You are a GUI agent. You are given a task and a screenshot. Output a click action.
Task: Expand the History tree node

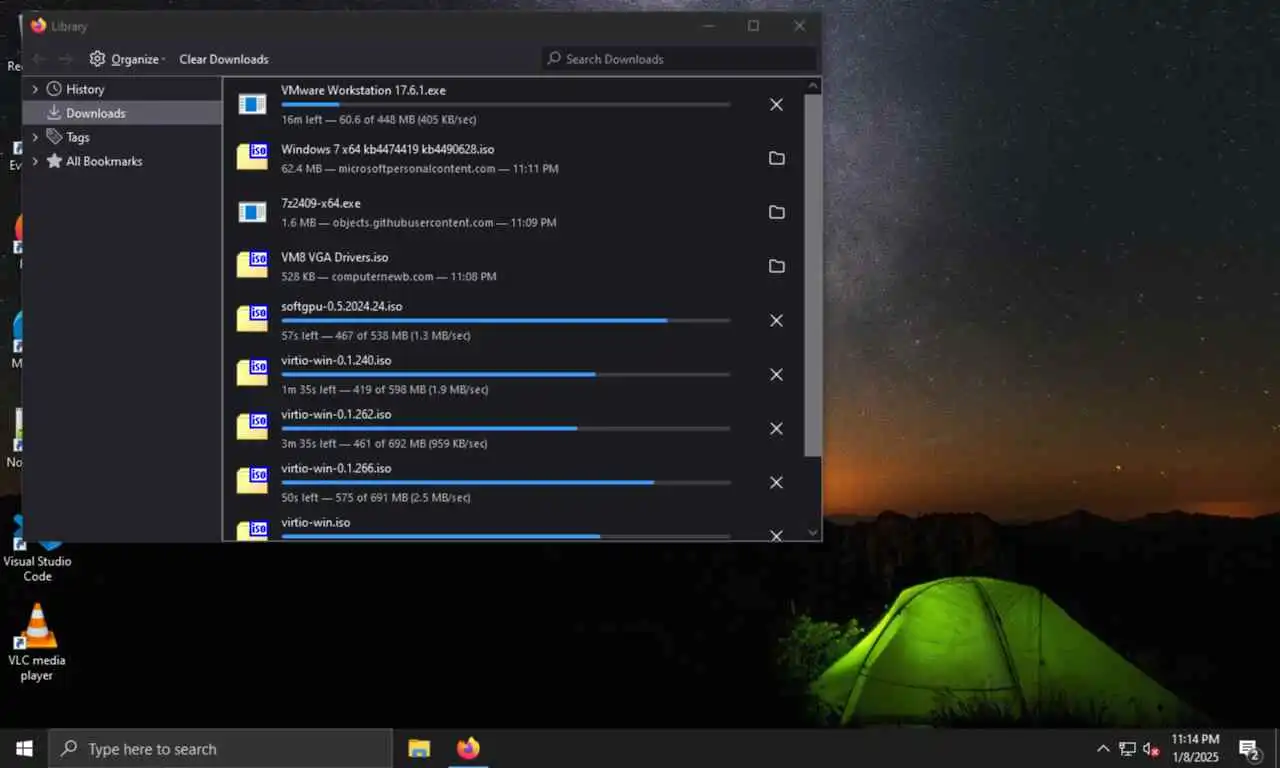[x=35, y=89]
